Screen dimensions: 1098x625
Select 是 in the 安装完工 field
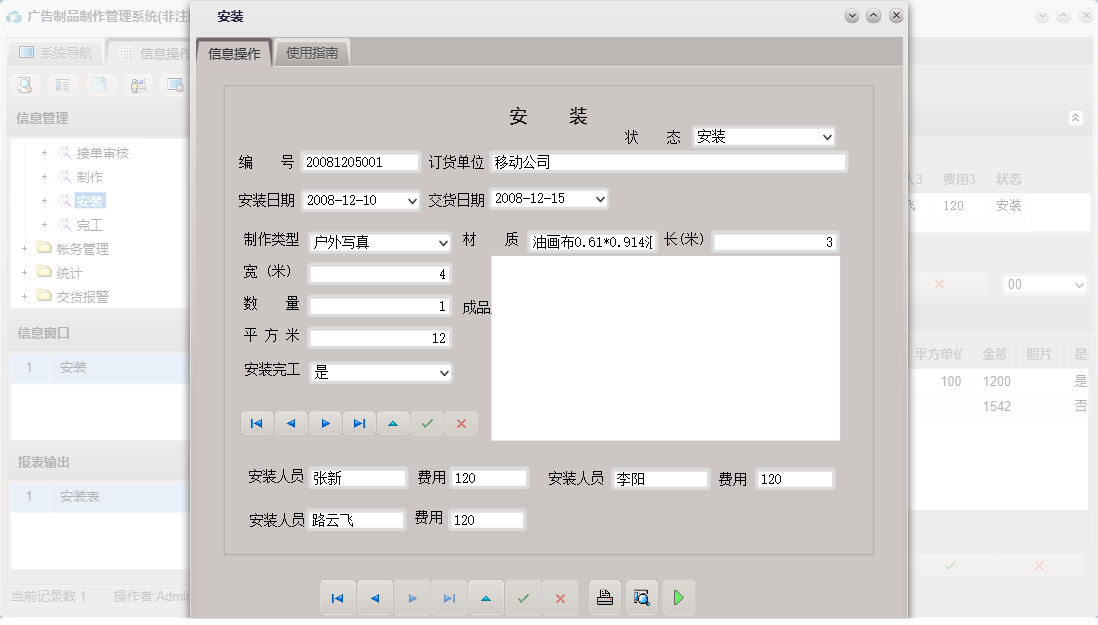380,372
